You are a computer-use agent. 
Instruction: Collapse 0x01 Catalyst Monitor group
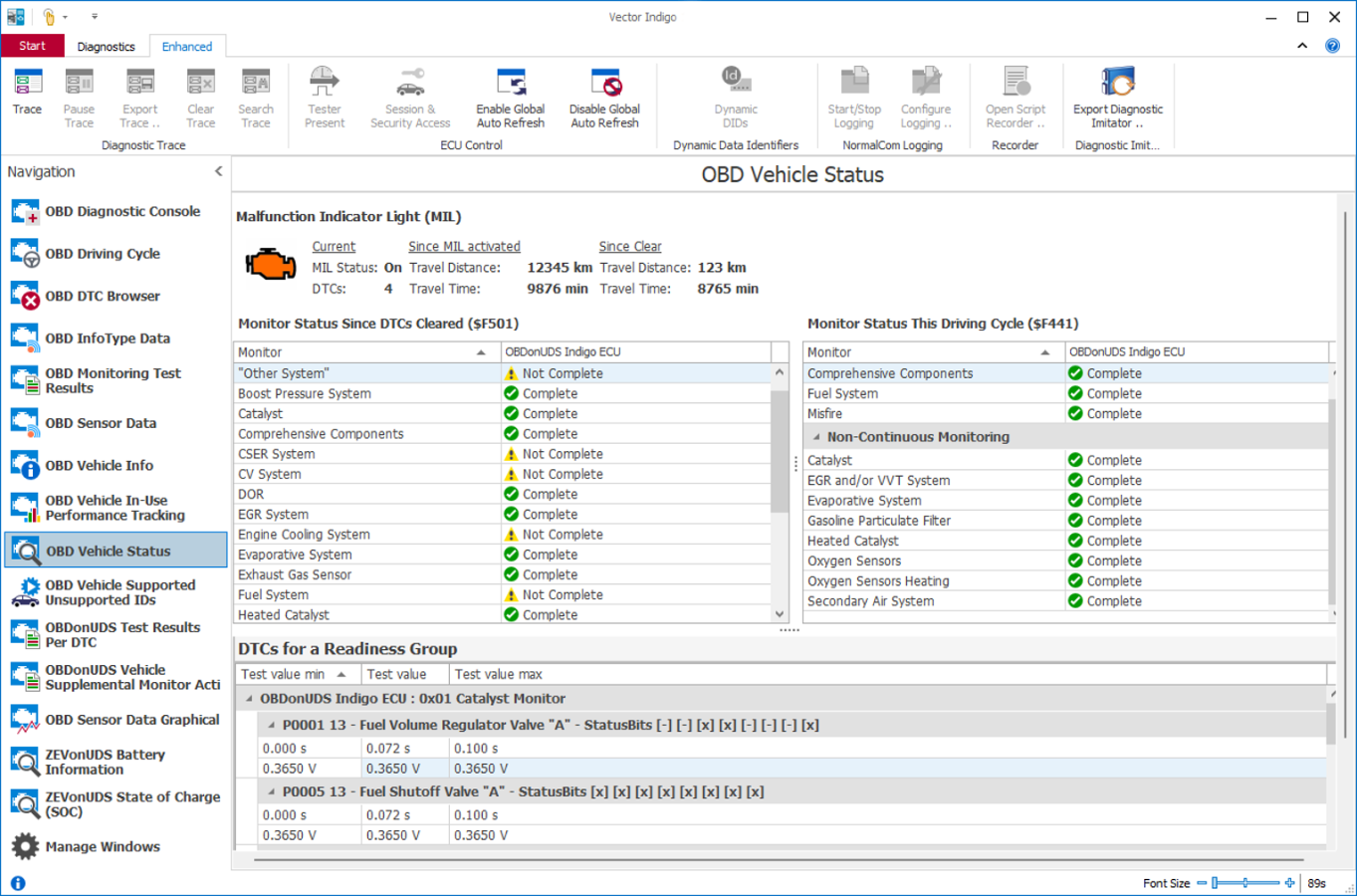point(249,699)
